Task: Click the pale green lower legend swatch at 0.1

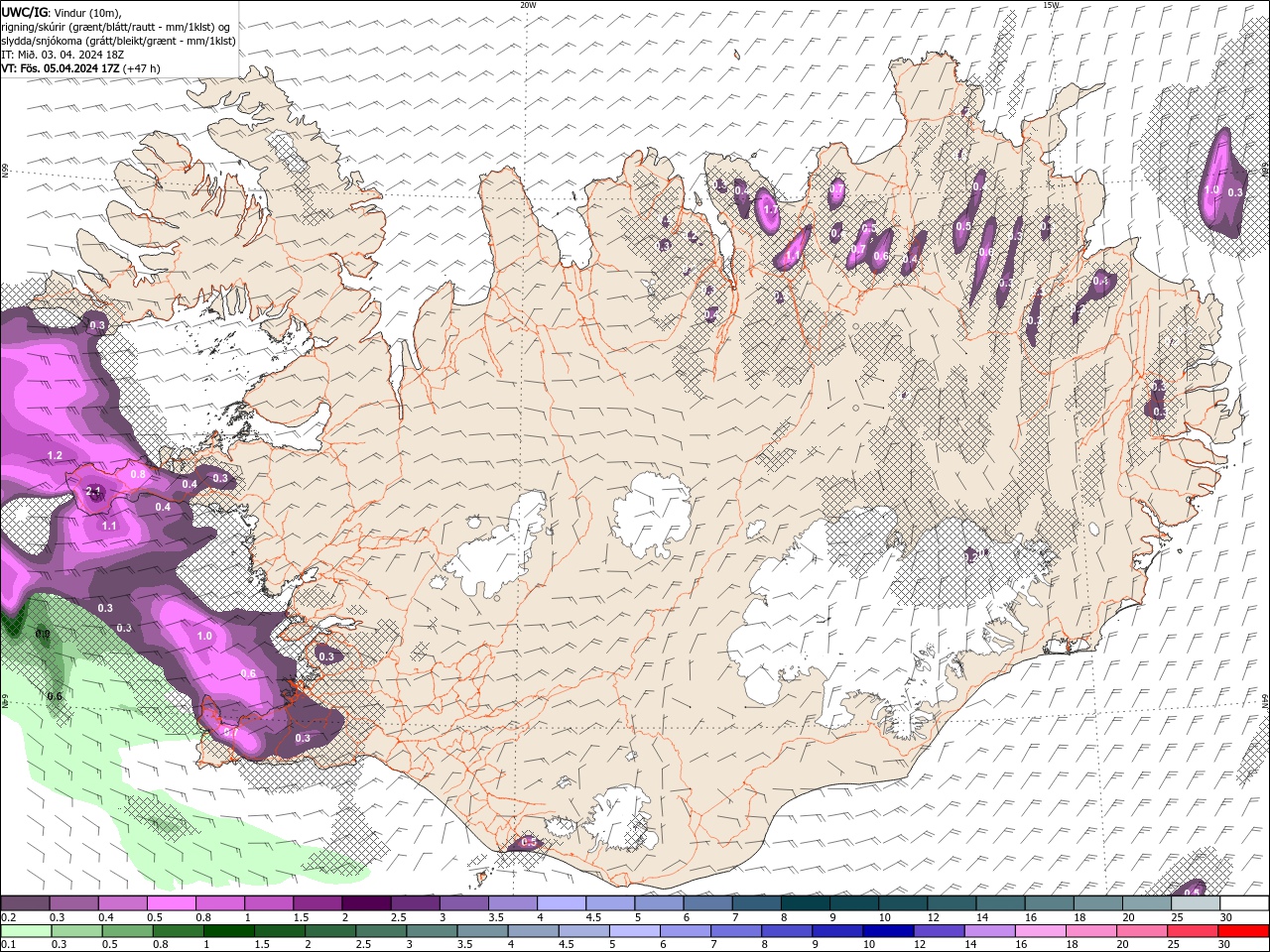Action: [x=26, y=931]
